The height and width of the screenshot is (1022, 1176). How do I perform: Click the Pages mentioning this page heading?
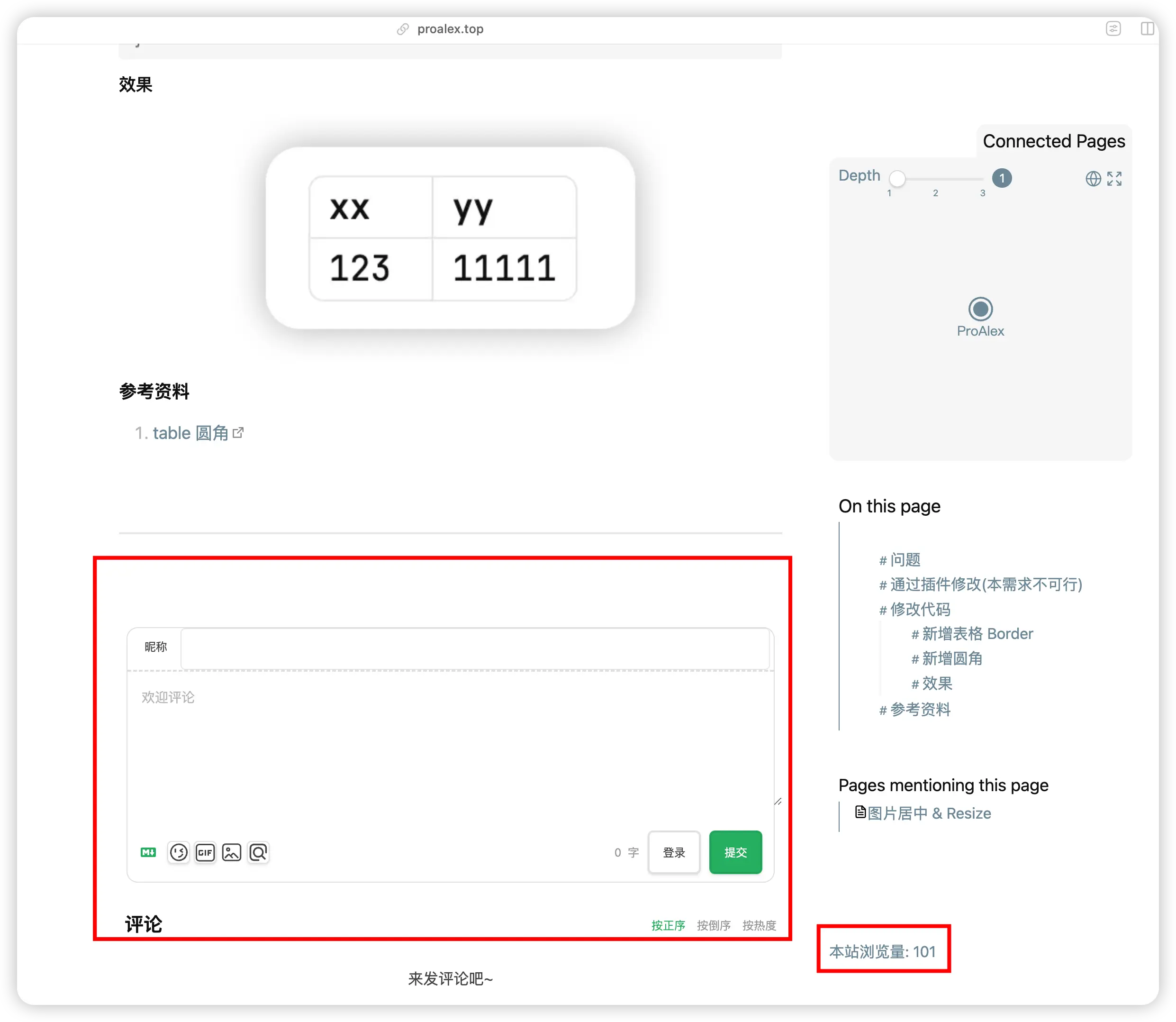click(x=943, y=785)
